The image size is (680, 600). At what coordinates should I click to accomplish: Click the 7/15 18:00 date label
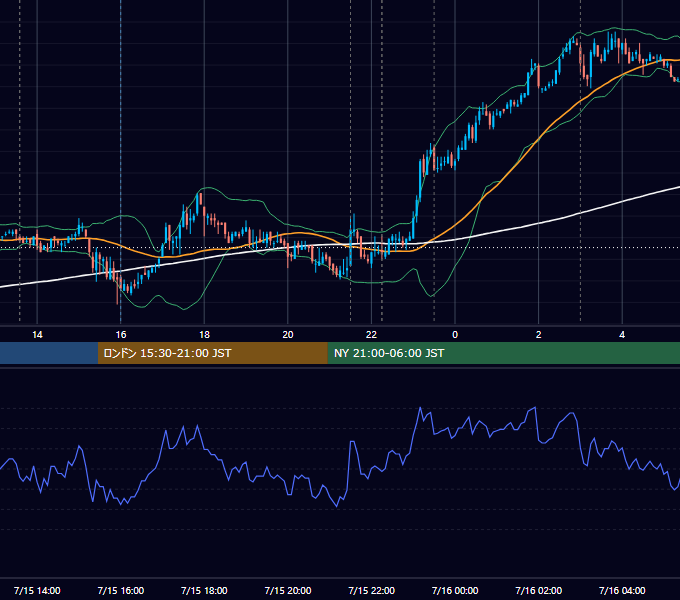[204, 590]
